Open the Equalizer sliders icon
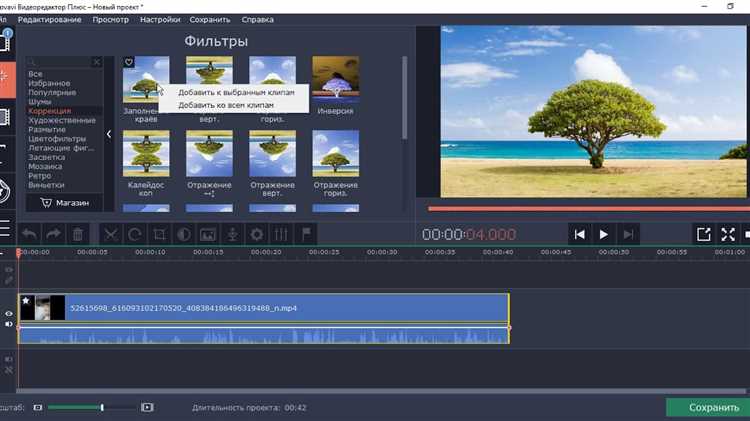 coord(281,234)
